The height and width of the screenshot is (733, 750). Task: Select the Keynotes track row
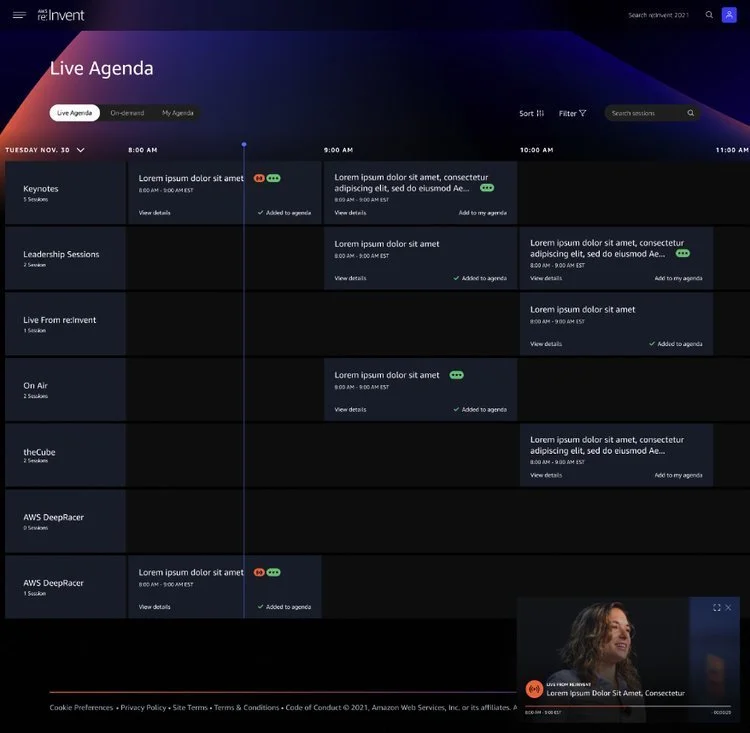coord(66,192)
